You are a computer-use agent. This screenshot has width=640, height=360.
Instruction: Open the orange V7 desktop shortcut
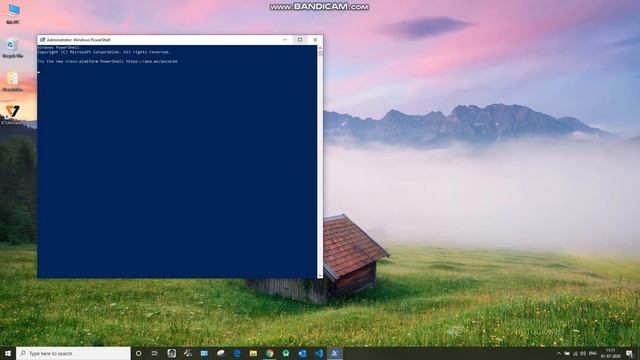pos(12,114)
